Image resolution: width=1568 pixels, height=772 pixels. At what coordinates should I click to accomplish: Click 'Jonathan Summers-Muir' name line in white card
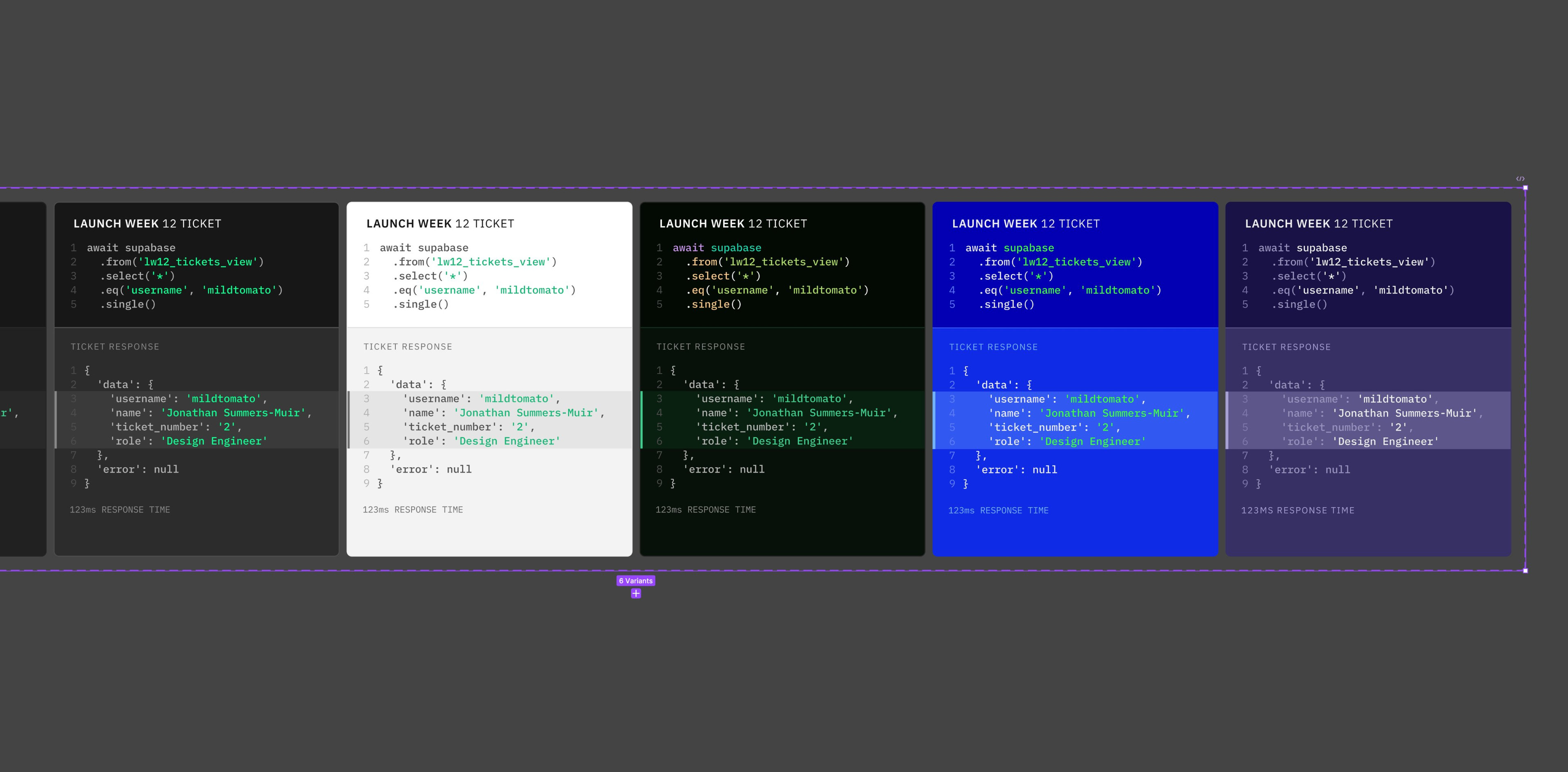click(504, 413)
